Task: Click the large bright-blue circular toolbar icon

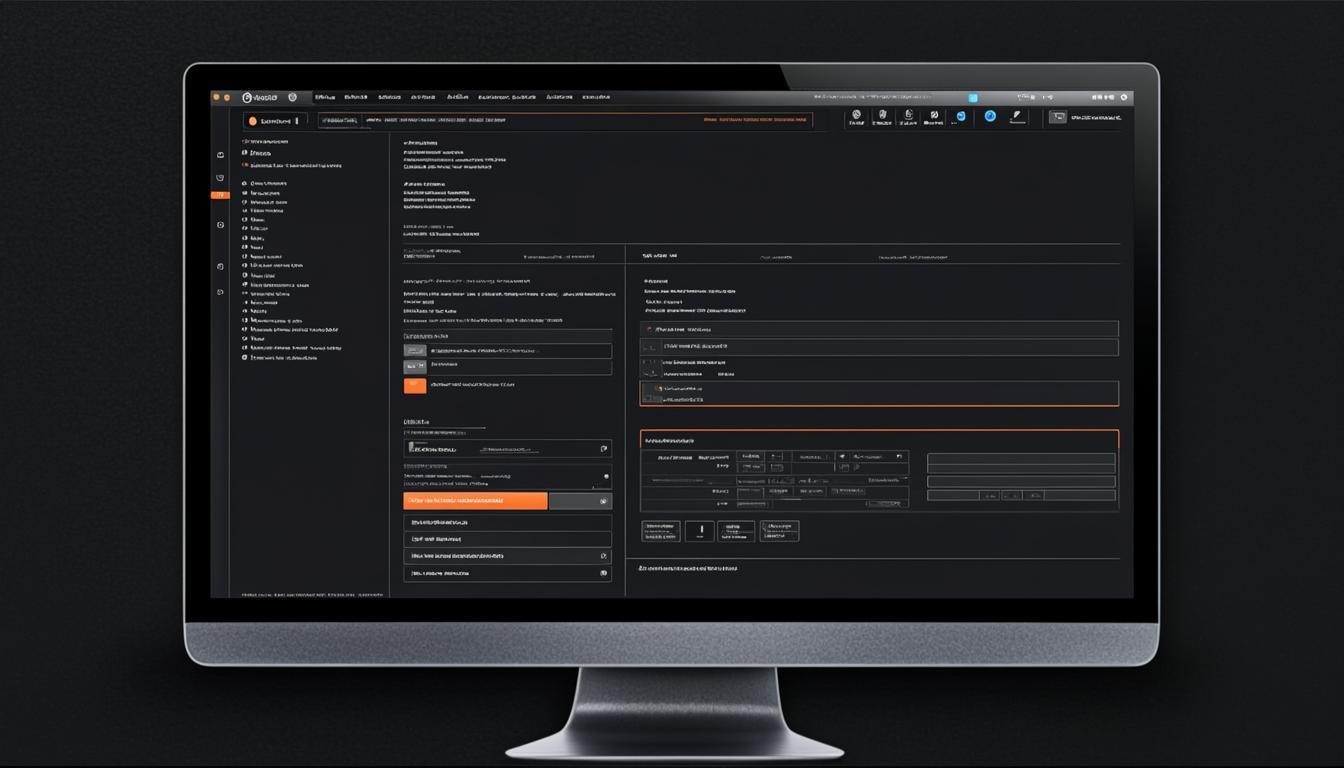Action: point(990,116)
